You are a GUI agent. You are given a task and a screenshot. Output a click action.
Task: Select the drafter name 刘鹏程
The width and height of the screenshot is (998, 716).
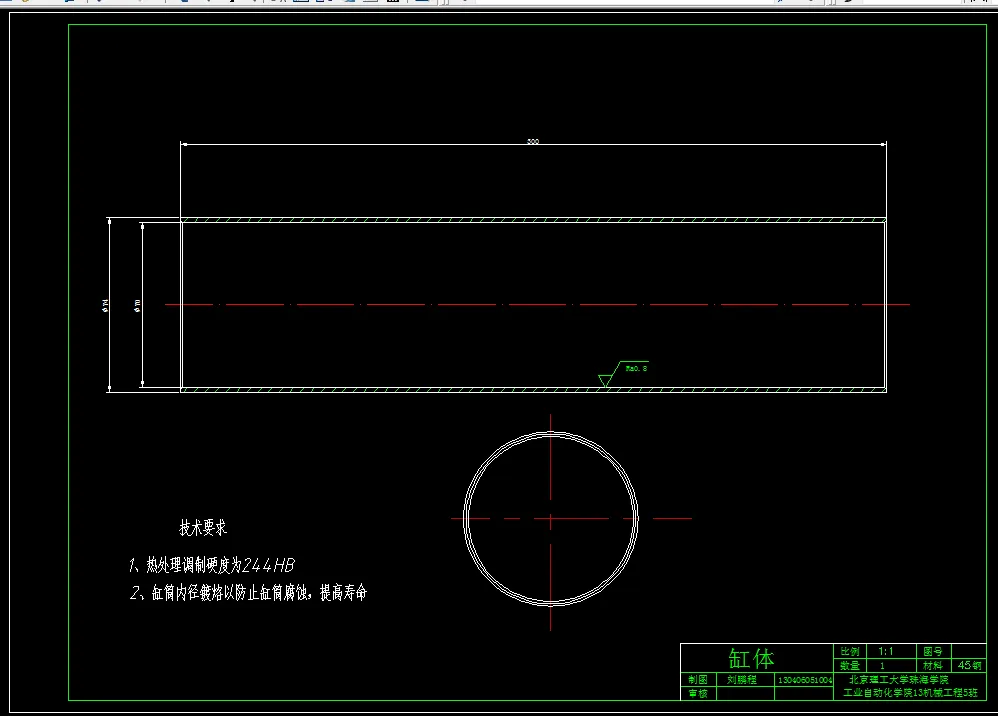[741, 679]
